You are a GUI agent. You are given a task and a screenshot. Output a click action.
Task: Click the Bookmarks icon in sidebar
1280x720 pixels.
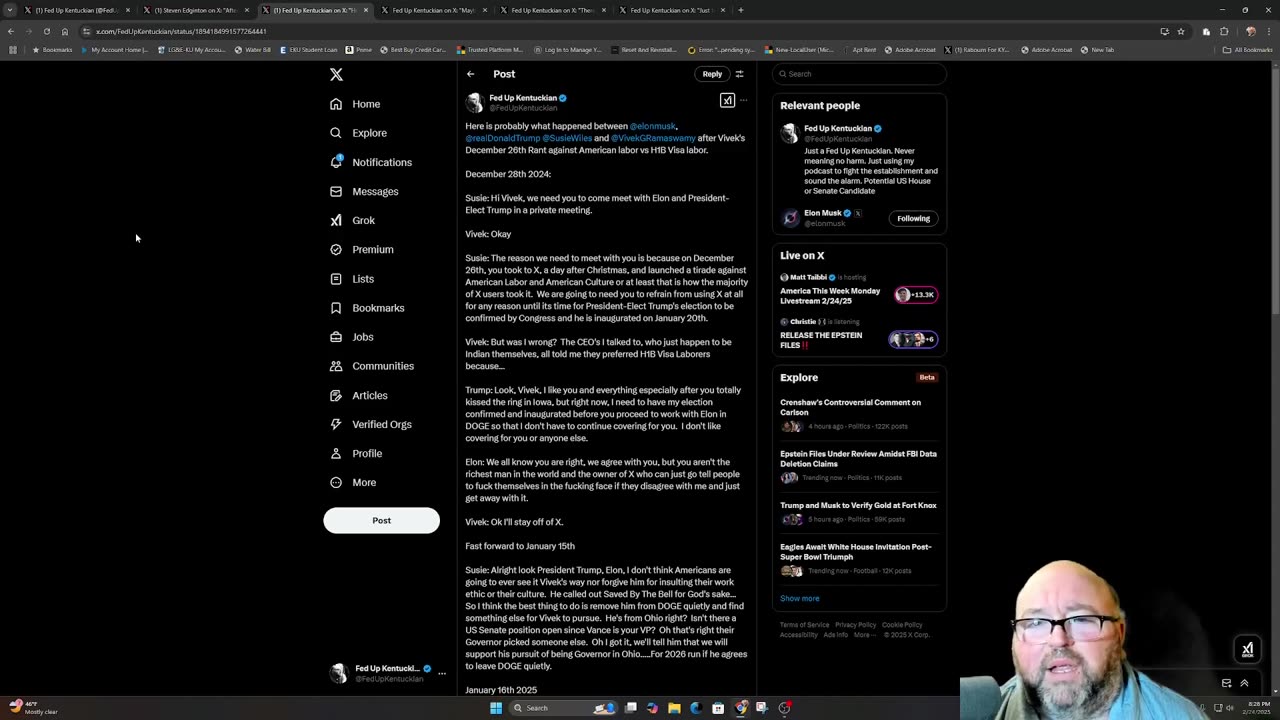click(x=336, y=308)
